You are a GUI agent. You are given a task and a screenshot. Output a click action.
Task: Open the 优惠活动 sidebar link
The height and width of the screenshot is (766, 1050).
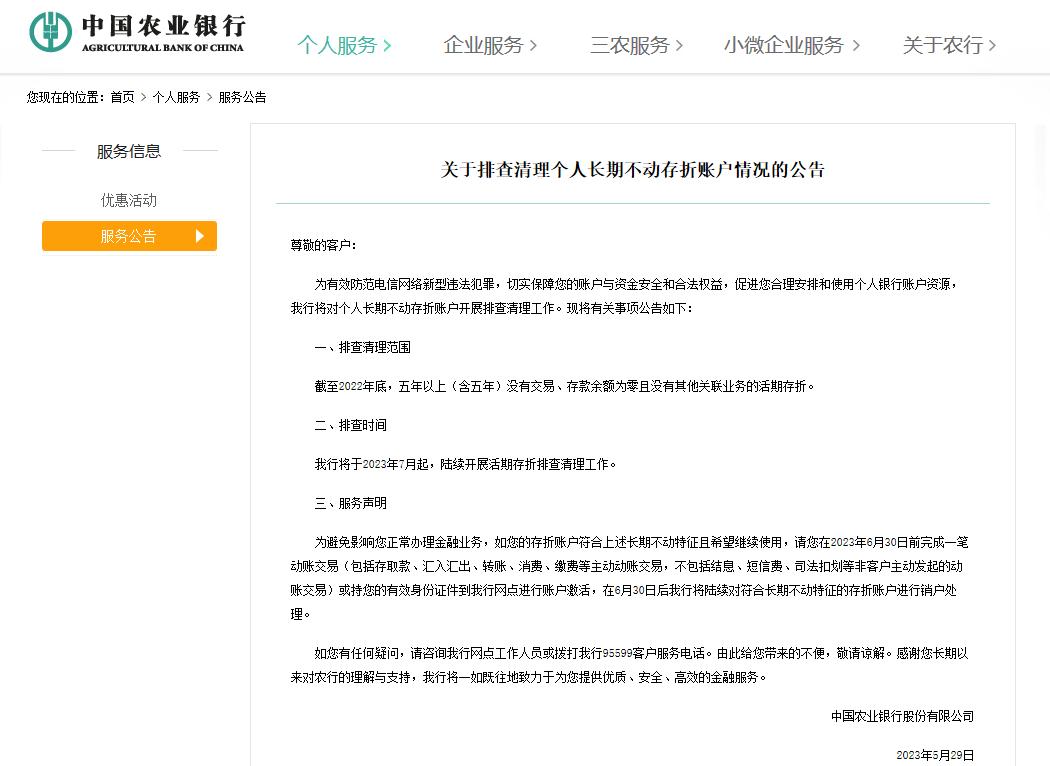tap(128, 199)
